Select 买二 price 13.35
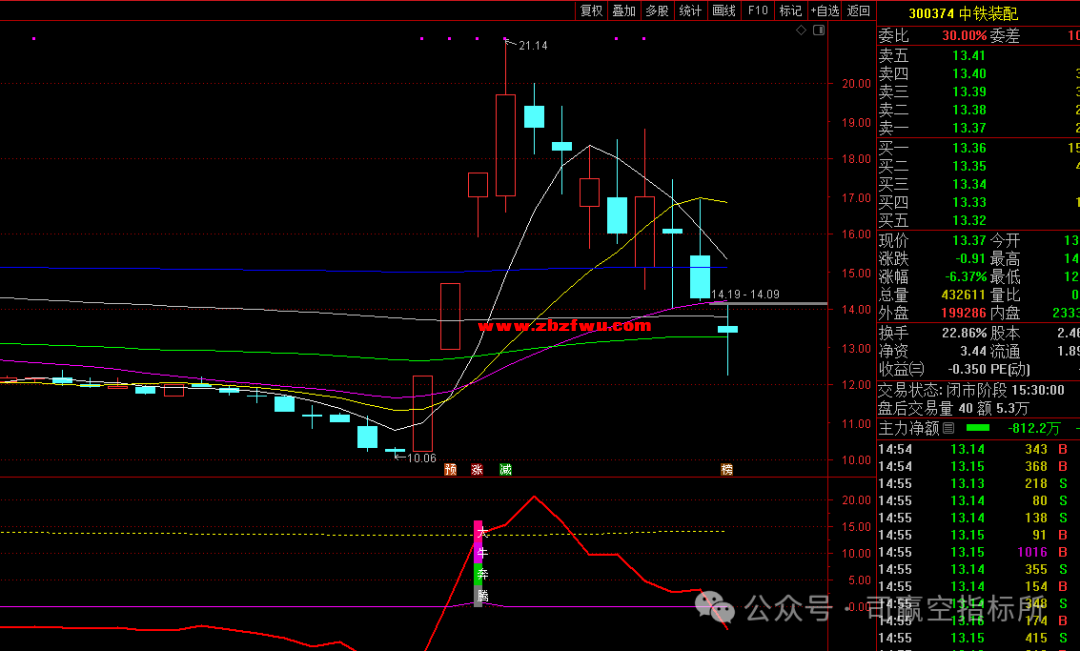Viewport: 1080px width, 651px height. [x=969, y=166]
